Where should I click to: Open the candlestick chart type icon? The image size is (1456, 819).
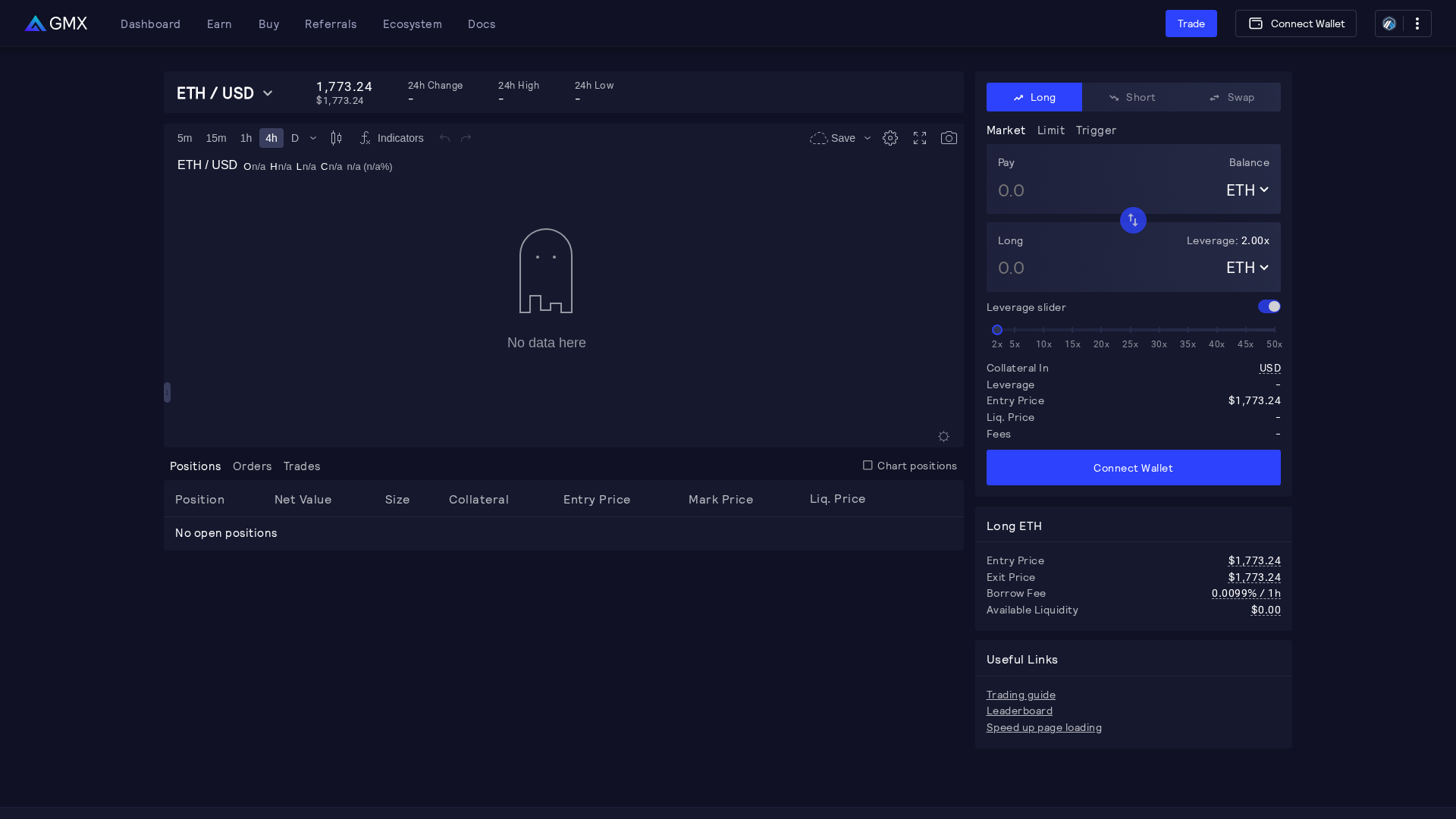[x=336, y=138]
